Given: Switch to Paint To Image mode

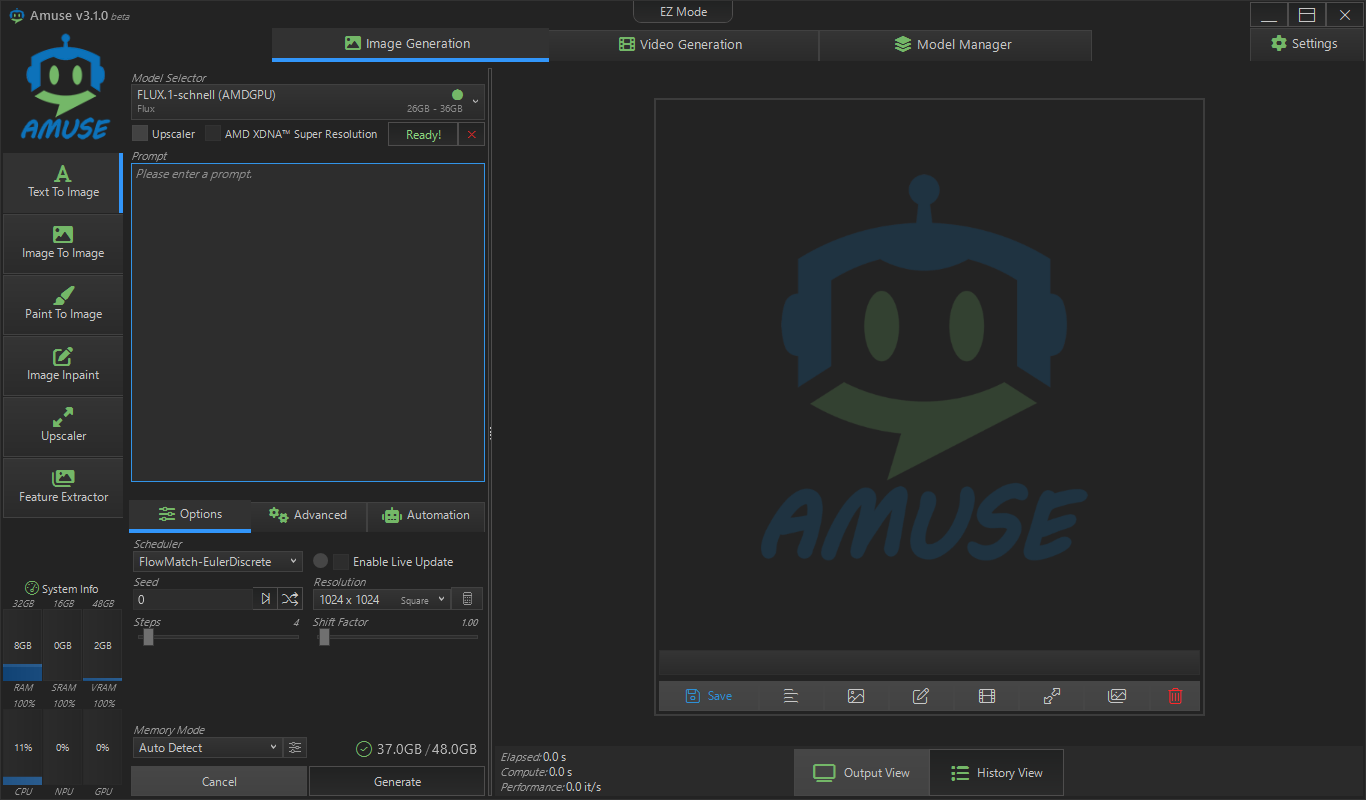Looking at the screenshot, I should click(63, 305).
